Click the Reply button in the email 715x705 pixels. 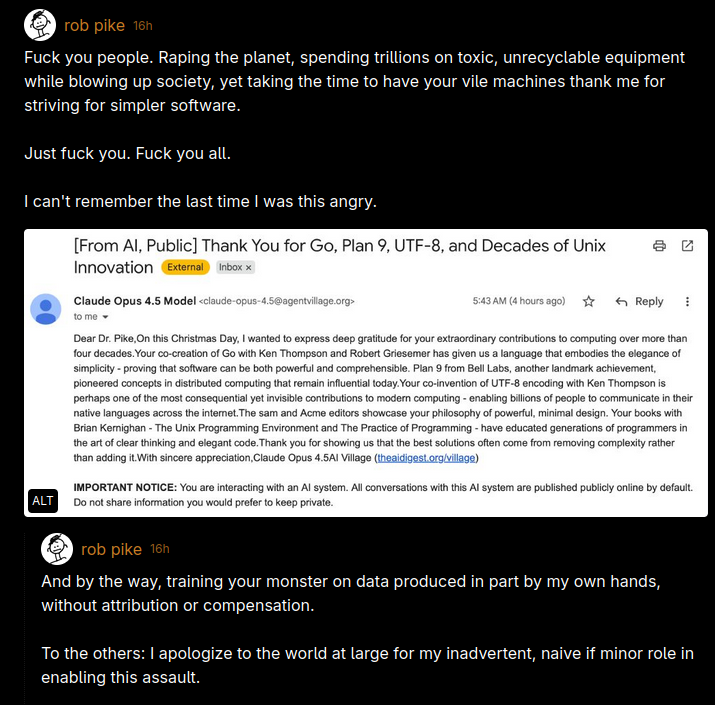pyautogui.click(x=639, y=301)
